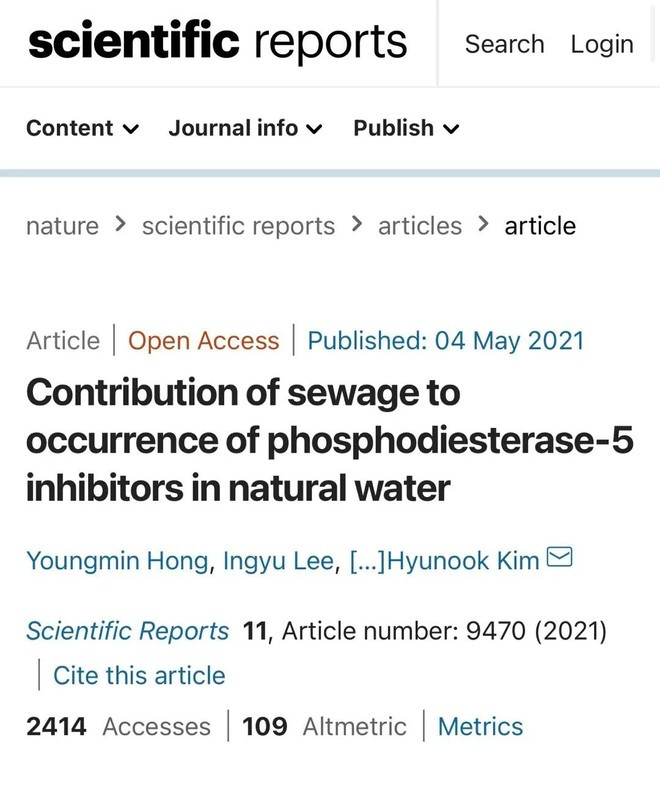Click the Published: 04 May 2021 date
The width and height of the screenshot is (660, 790).
click(x=445, y=341)
